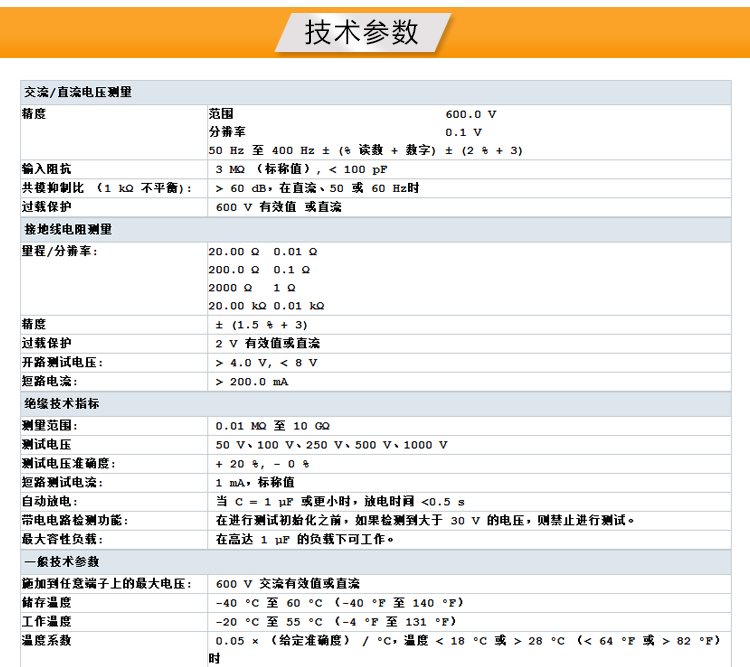Image resolution: width=750 pixels, height=667 pixels.
Task: Click the 开路测试电压 row label
Action: coord(62,362)
